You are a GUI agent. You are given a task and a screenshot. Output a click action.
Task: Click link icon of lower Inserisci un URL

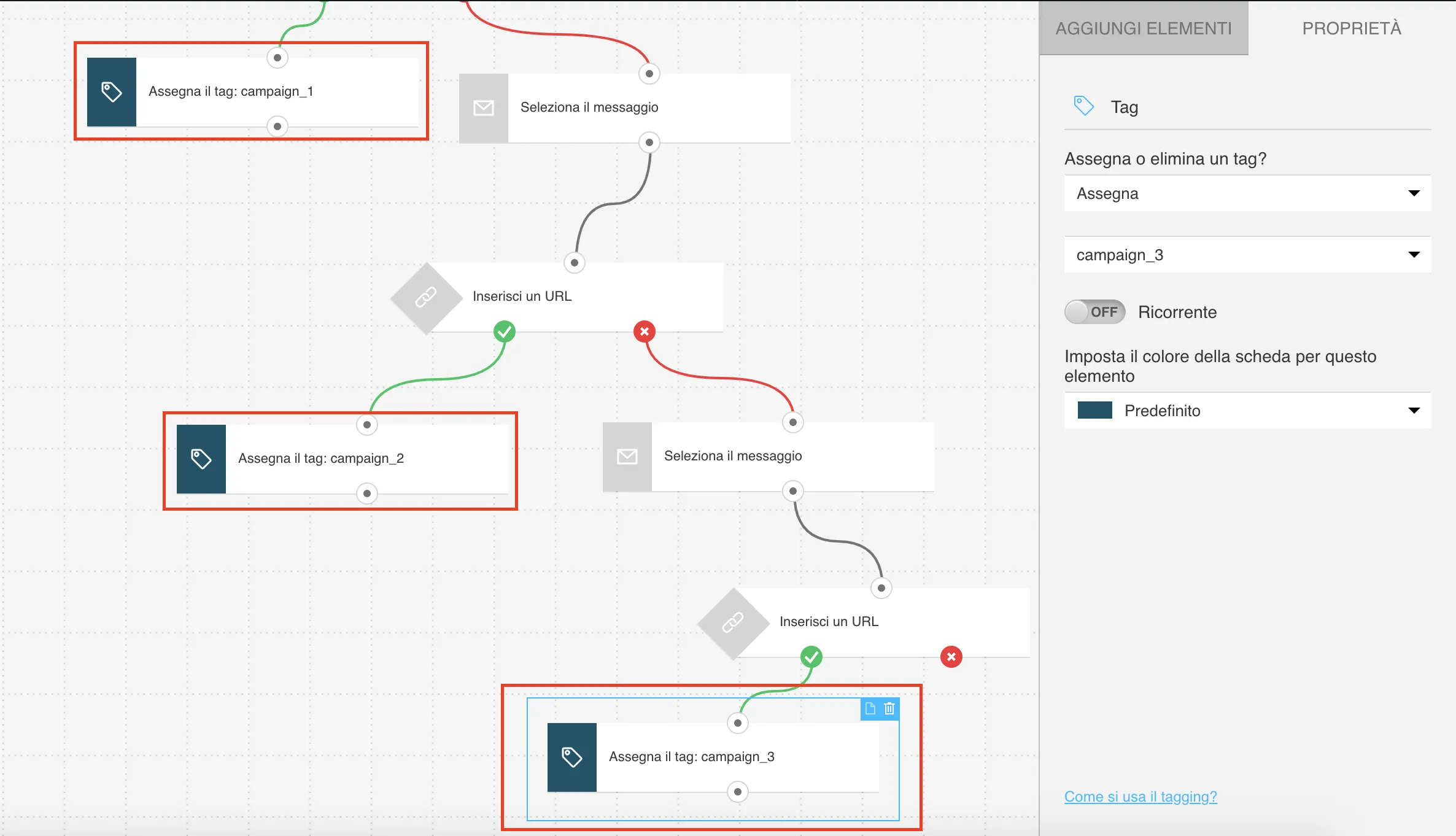coord(733,623)
